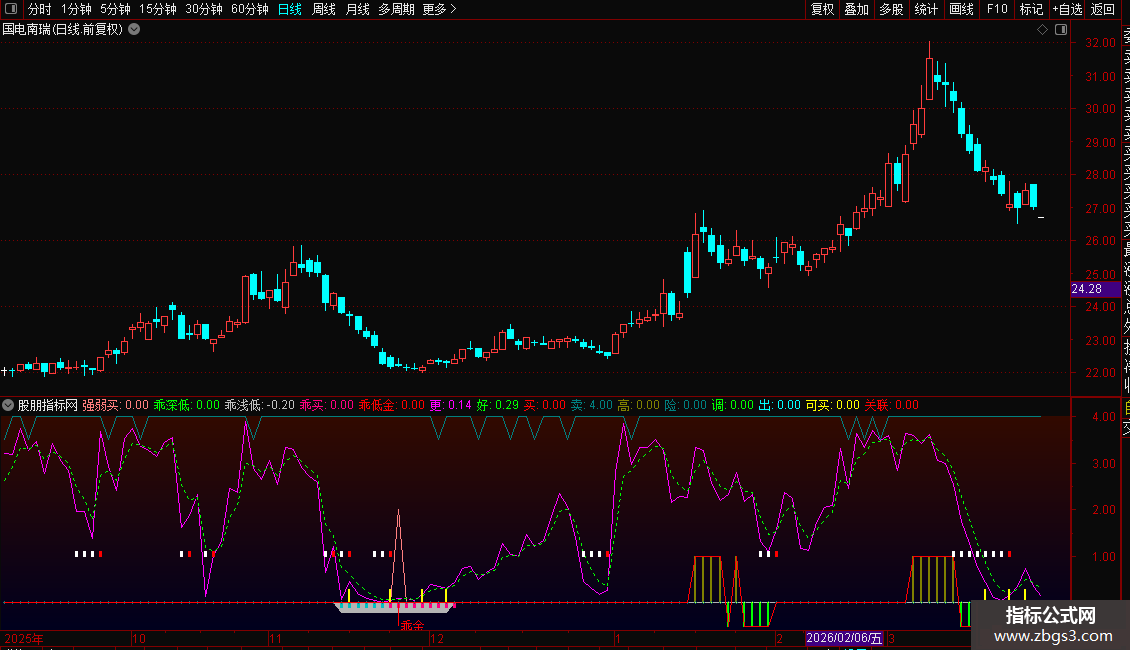Toggle the left sidebar panel icon
1130x650 pixels.
click(12, 9)
